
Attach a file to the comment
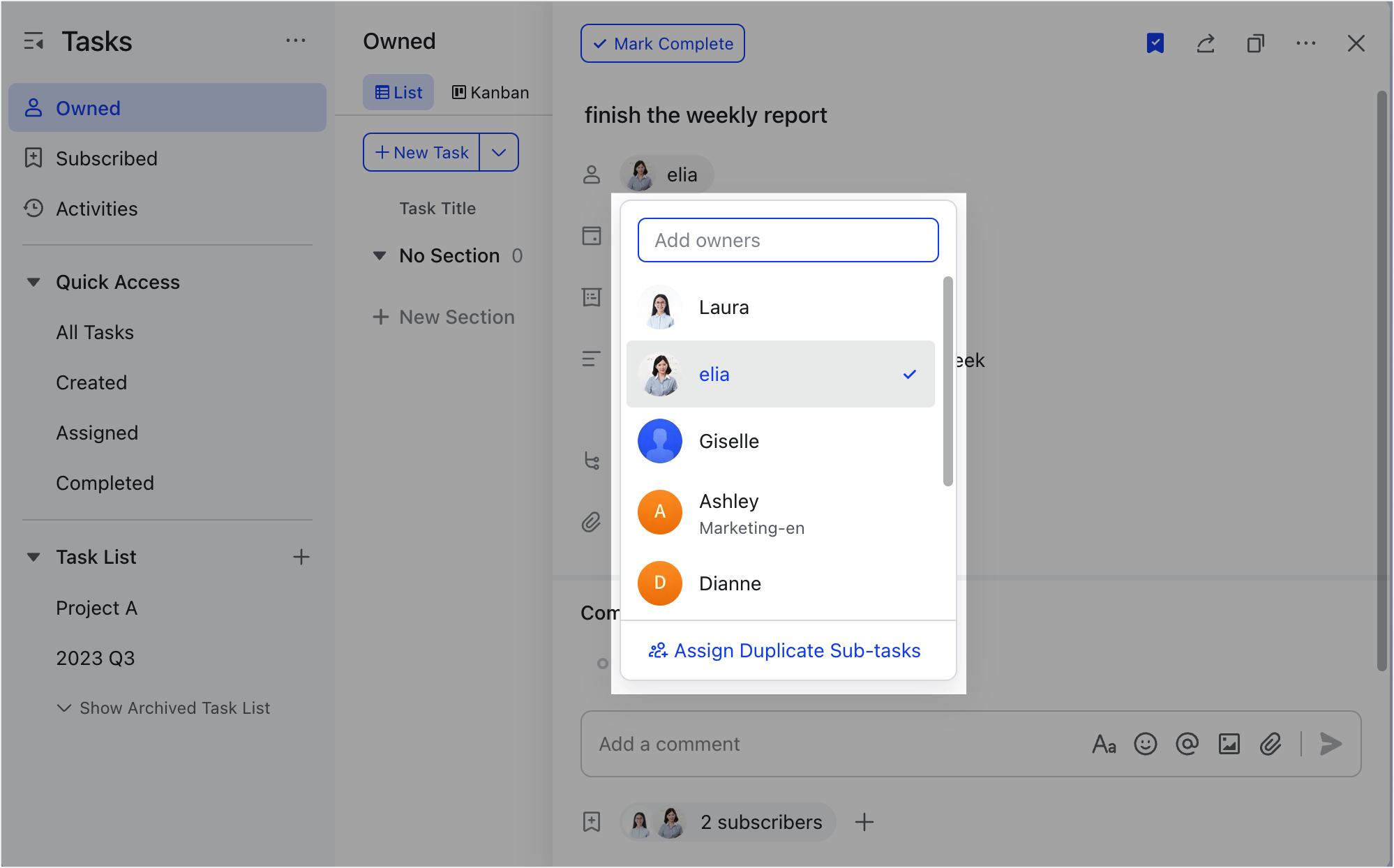[x=1271, y=744]
